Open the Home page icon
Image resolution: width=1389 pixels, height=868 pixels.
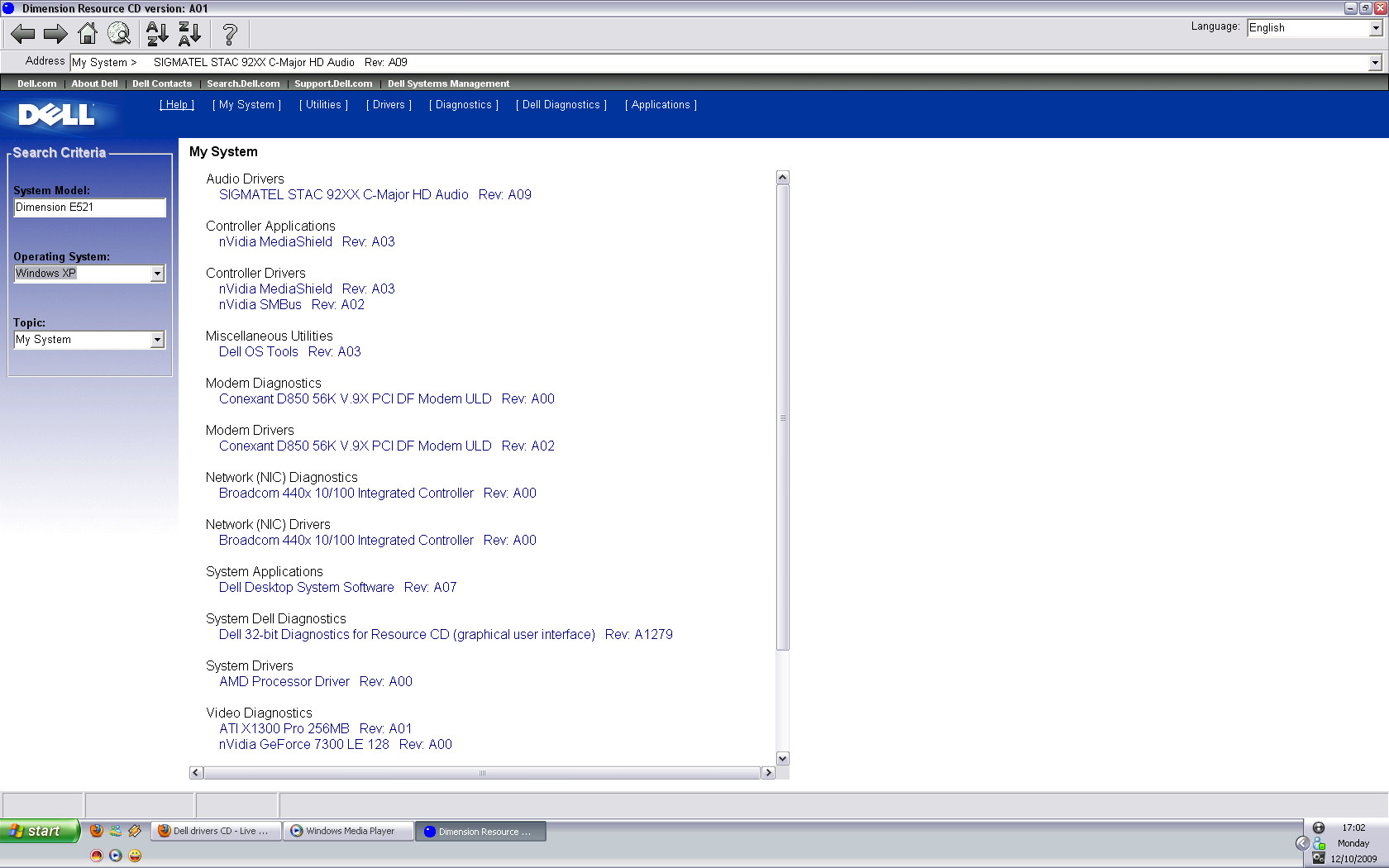coord(87,34)
